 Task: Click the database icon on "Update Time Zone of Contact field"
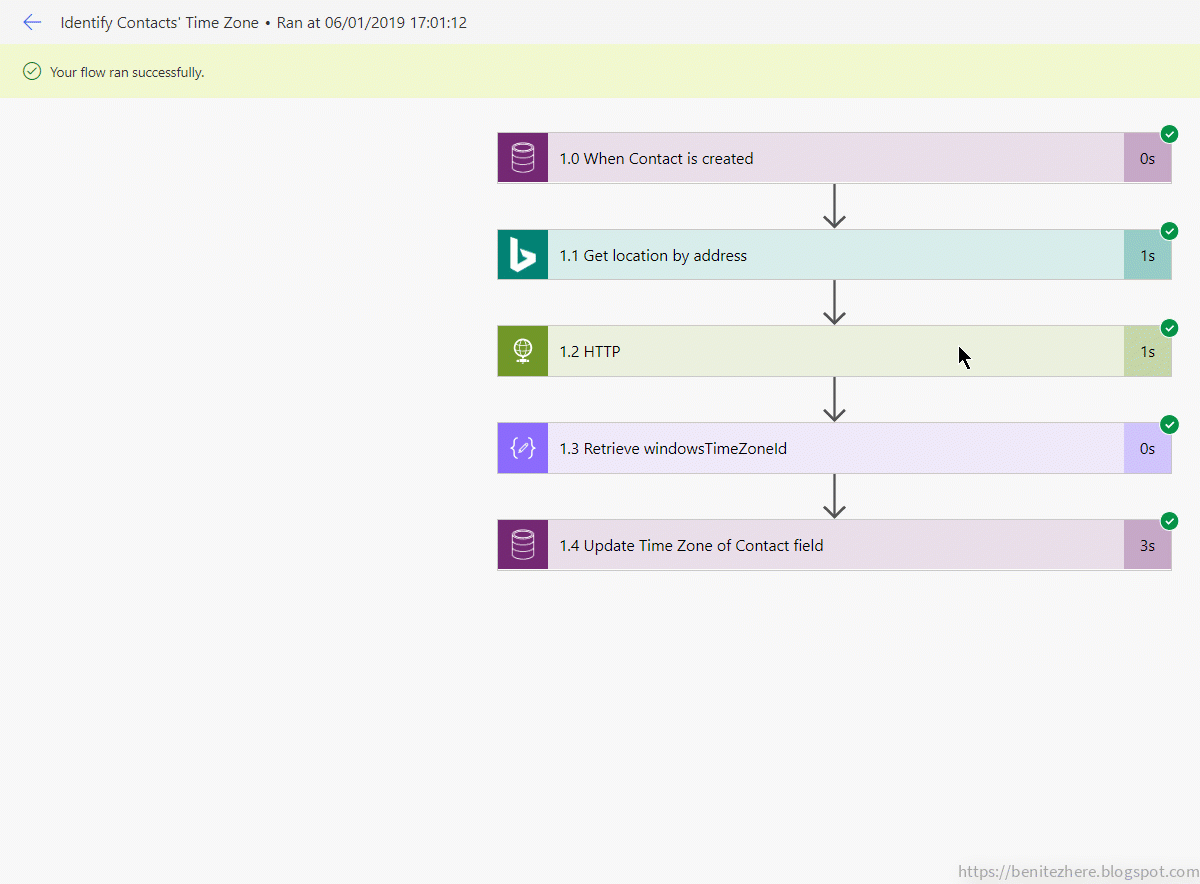coord(522,545)
